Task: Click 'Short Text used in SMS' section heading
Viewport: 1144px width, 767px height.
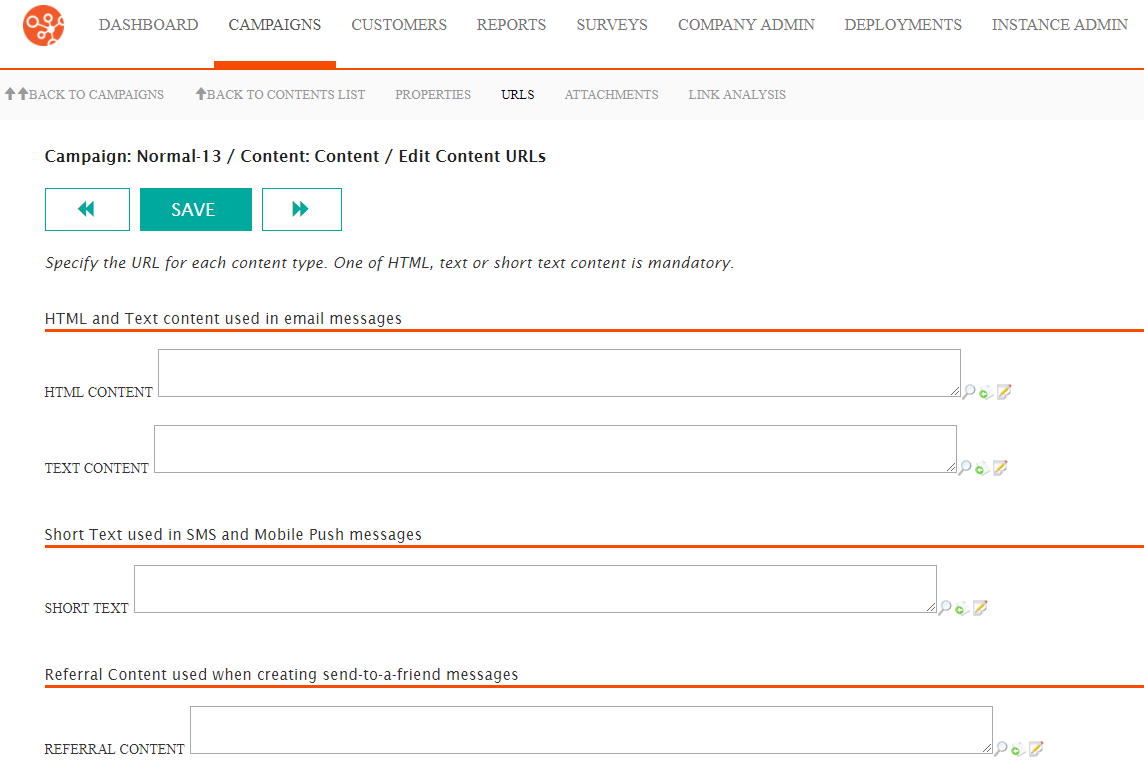Action: pyautogui.click(x=233, y=534)
